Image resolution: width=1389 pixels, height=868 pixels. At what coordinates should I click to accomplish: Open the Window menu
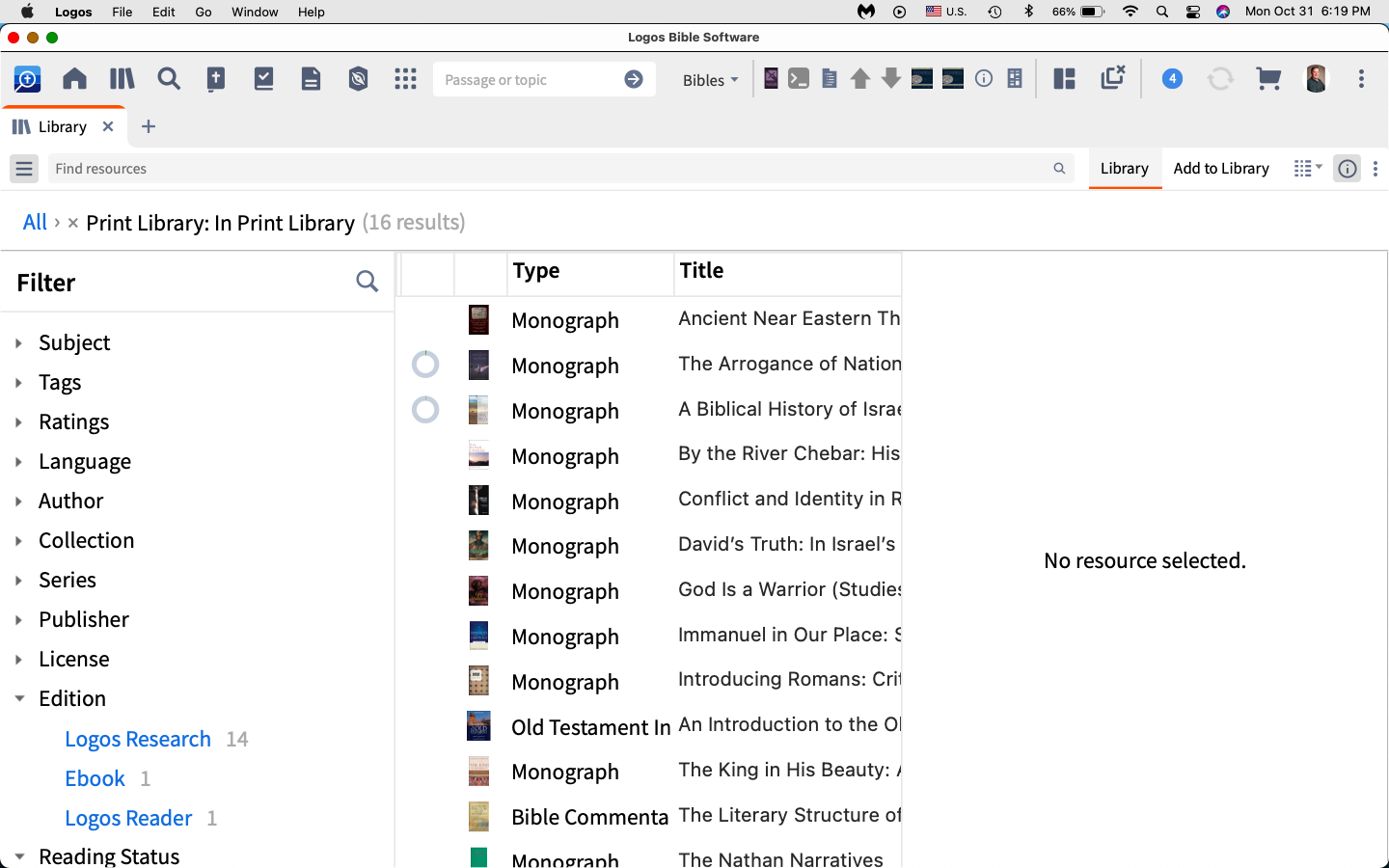[x=255, y=12]
